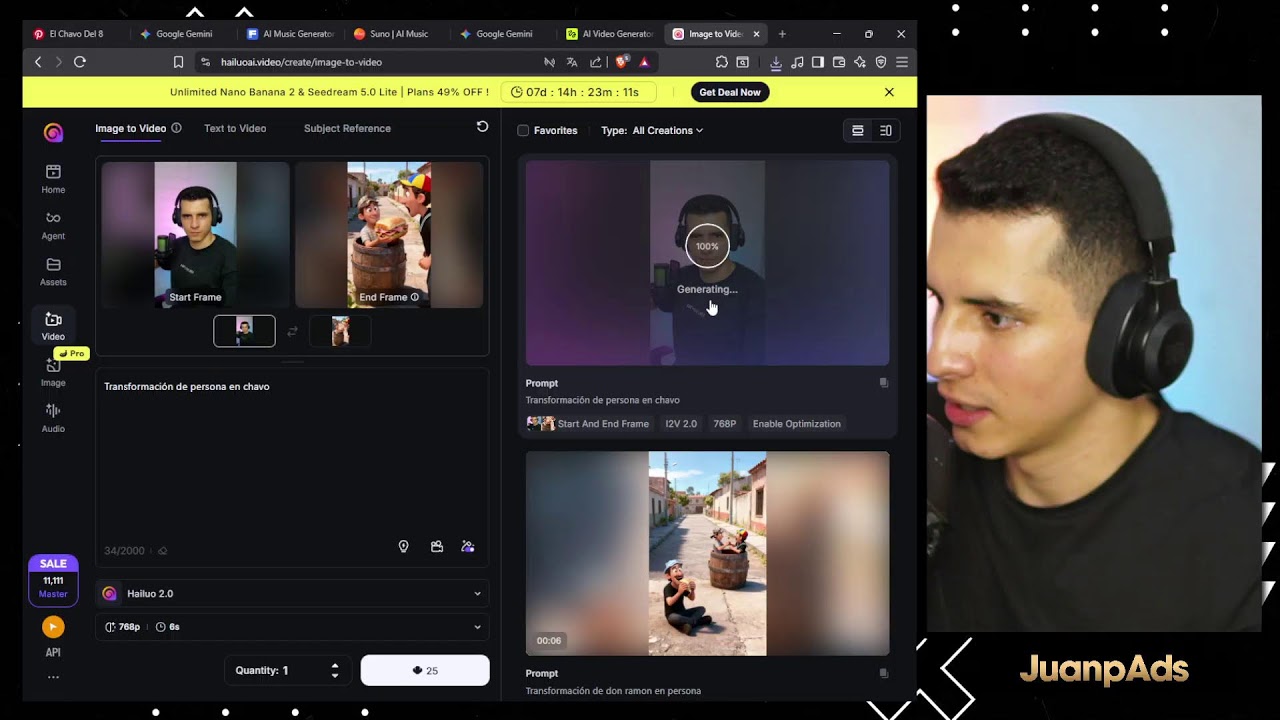Screen dimensions: 1280x720
Task: Toggle the prompt optimization icon in prompt box
Action: 468,547
